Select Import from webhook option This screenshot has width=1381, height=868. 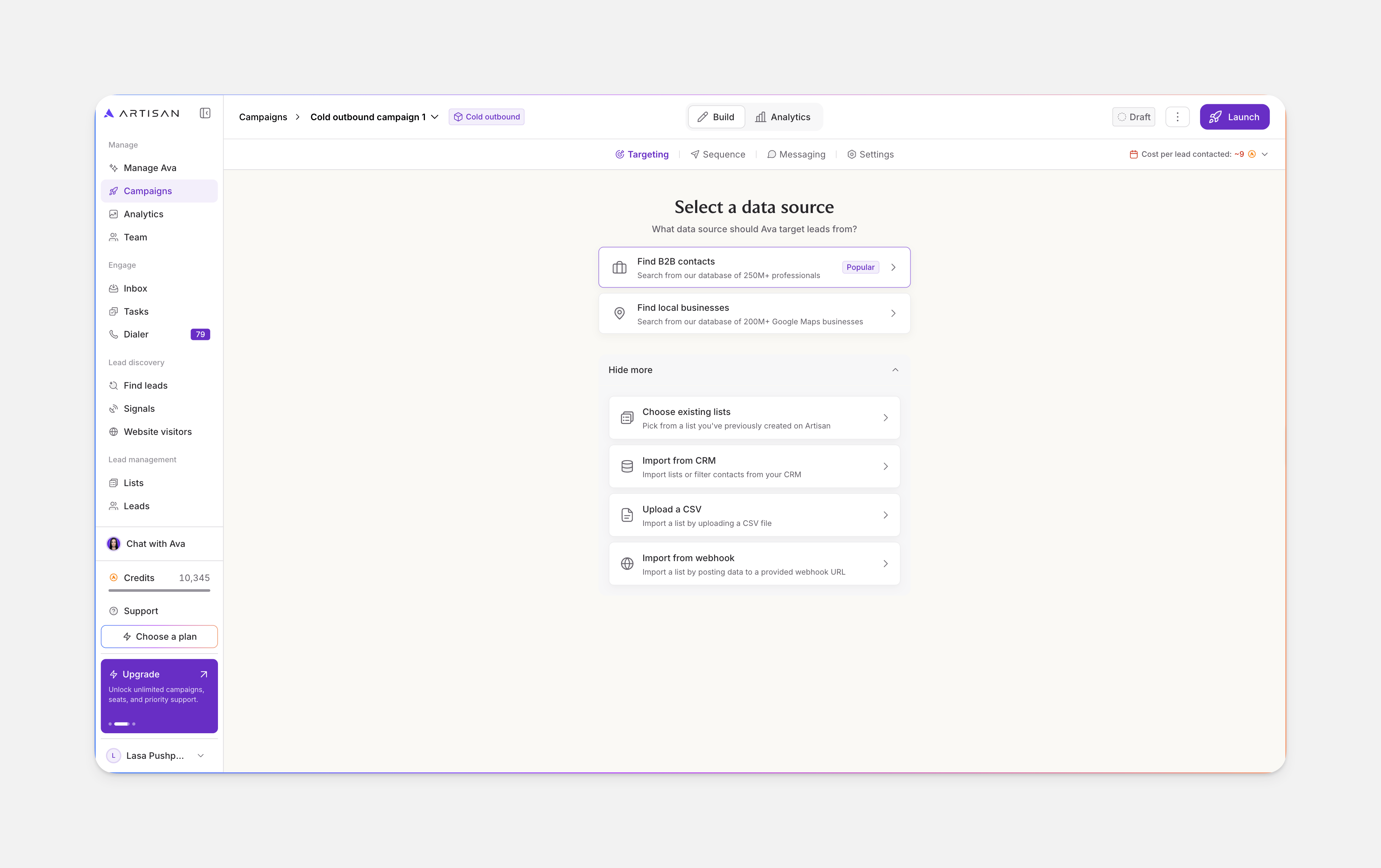(754, 565)
